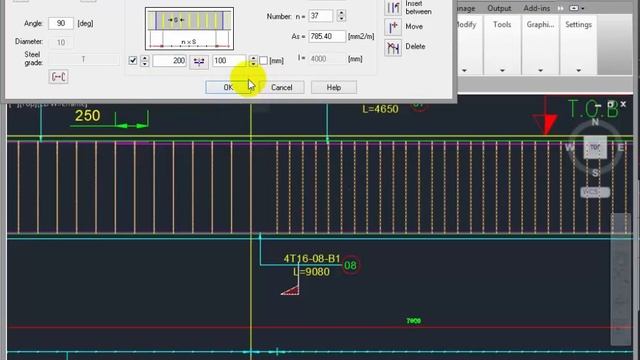Click the Delete bar icon

393,48
